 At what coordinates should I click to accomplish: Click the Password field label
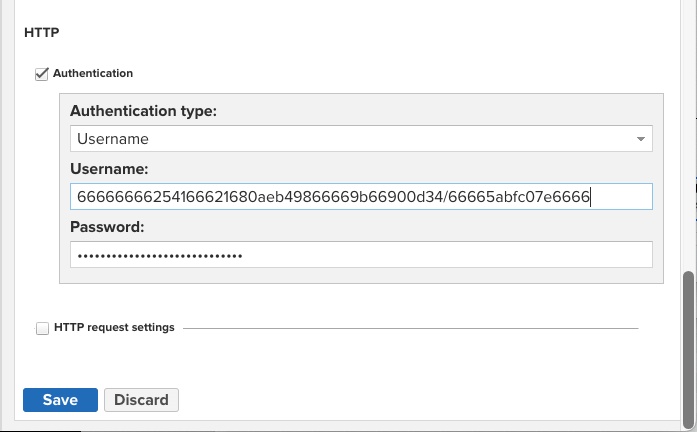(107, 226)
